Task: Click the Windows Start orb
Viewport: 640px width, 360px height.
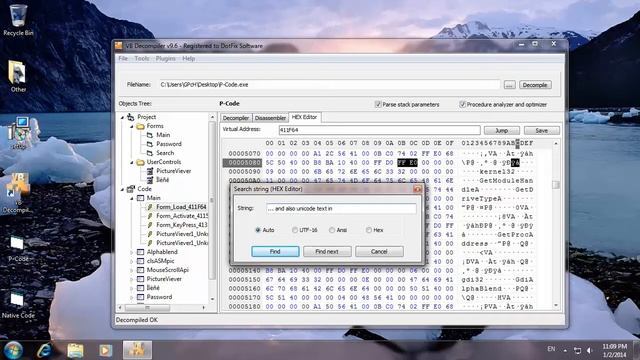Action: 13,350
